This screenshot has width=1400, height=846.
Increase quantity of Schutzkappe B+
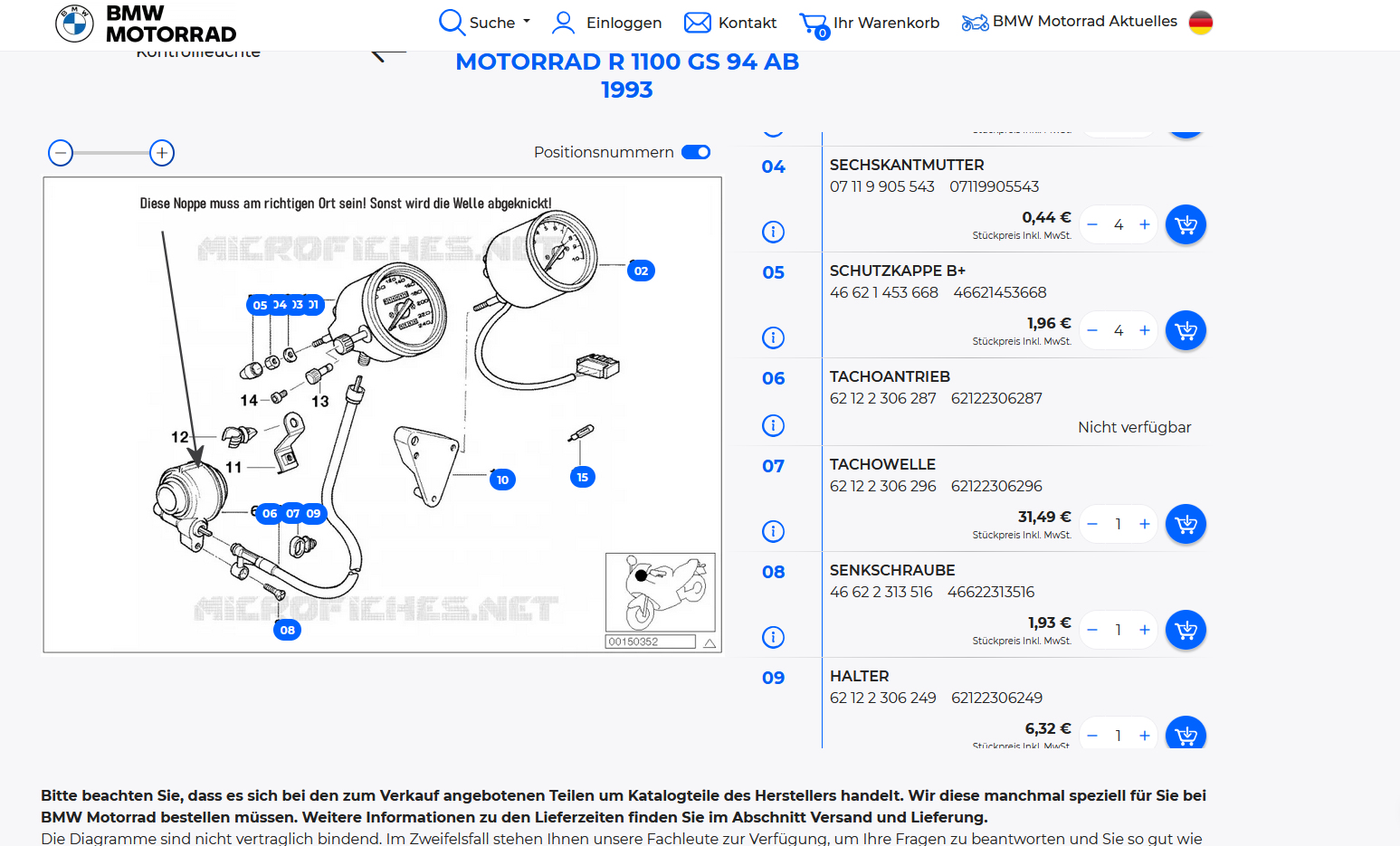(x=1145, y=330)
